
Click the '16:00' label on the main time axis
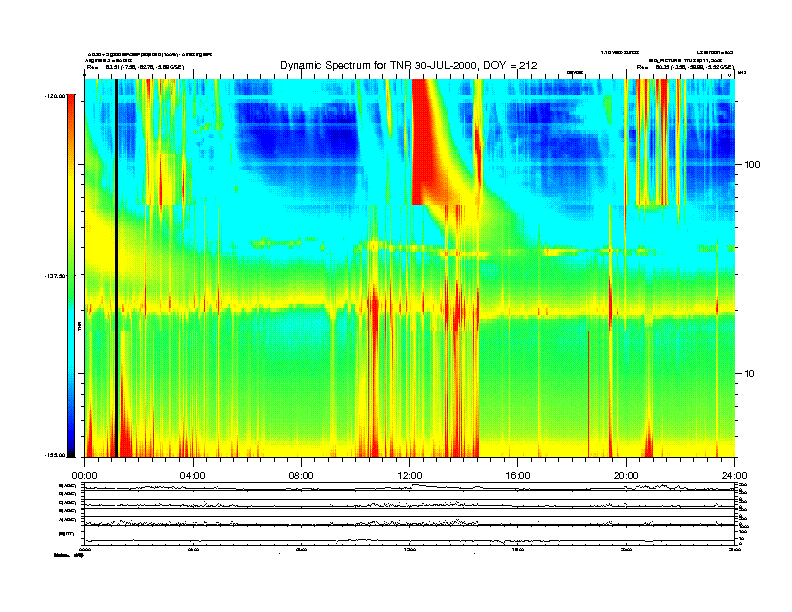[518, 476]
